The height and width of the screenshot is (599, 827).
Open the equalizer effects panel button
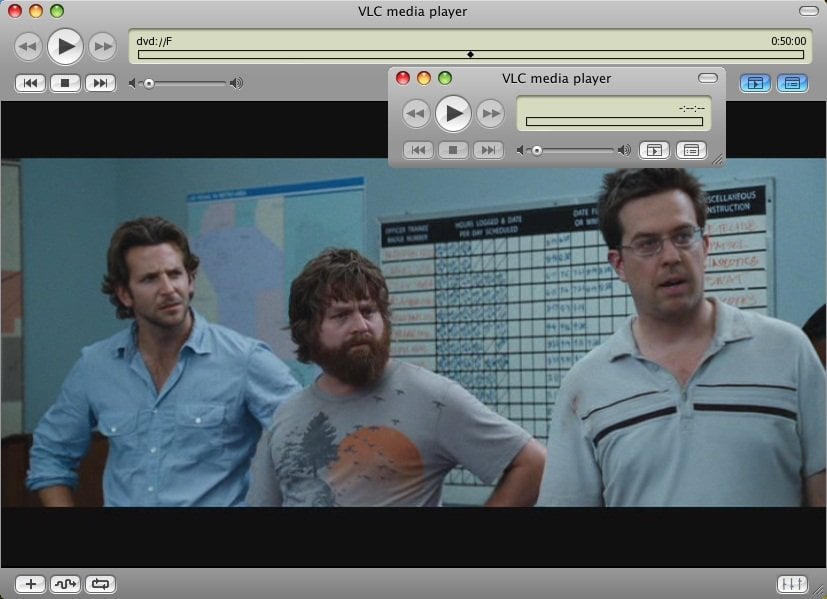click(x=792, y=584)
